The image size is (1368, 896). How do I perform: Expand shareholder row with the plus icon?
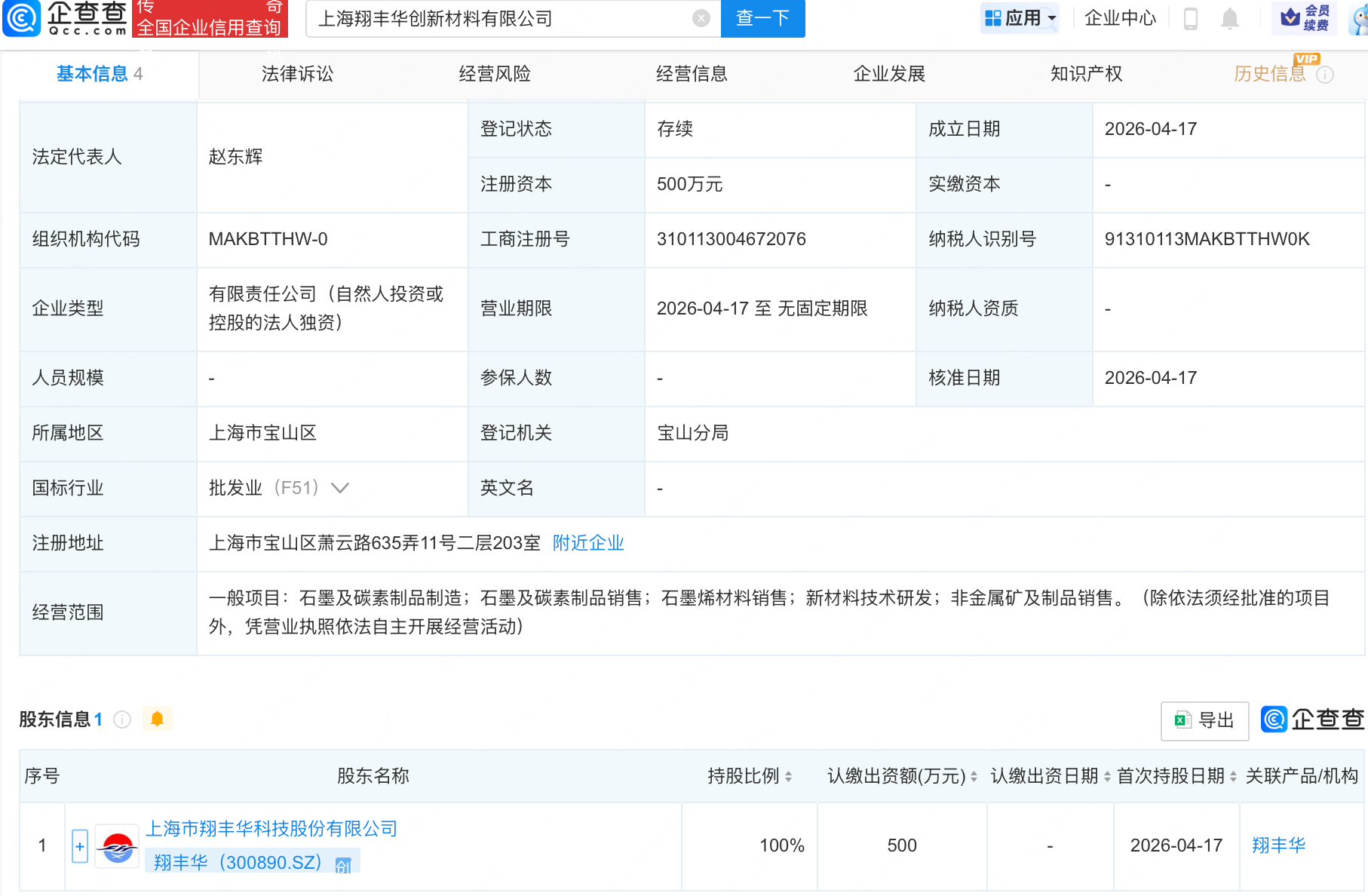(80, 845)
